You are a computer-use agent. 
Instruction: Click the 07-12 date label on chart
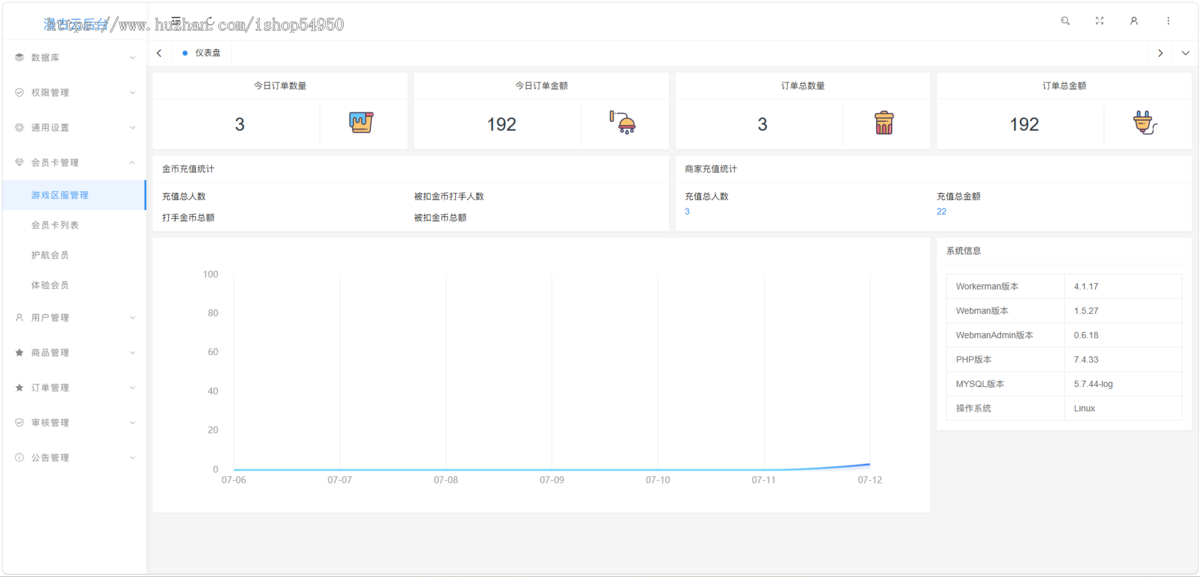coord(870,481)
